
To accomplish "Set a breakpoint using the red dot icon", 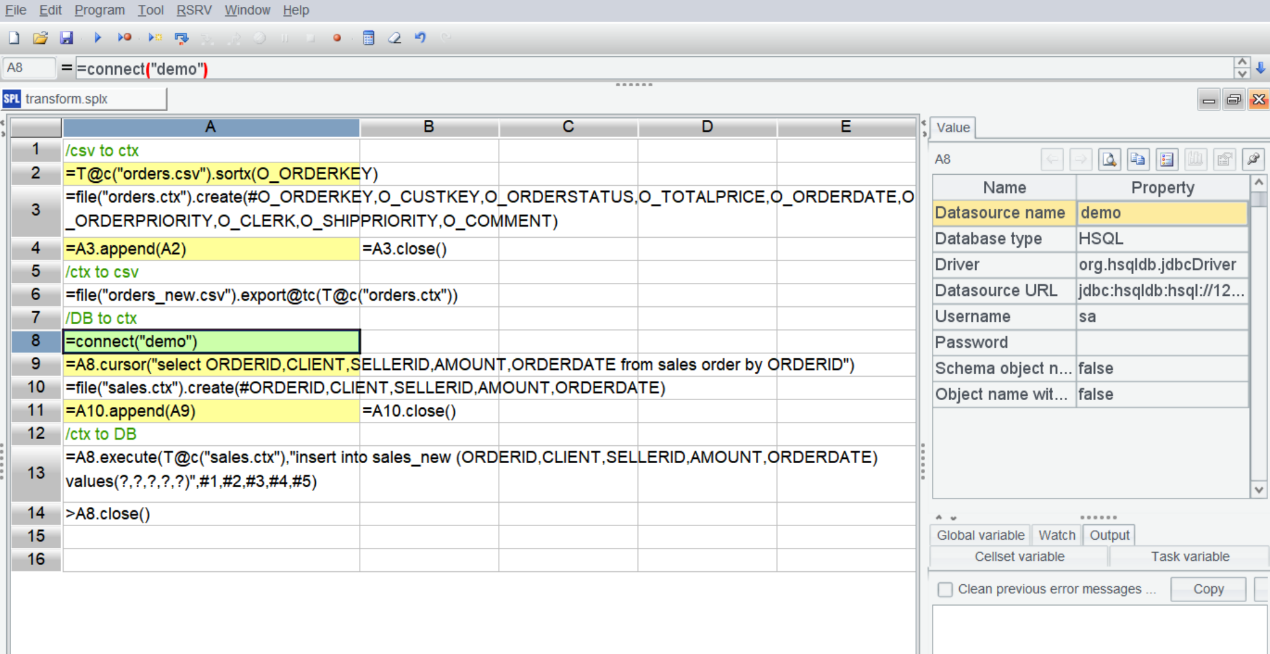I will click(336, 36).
